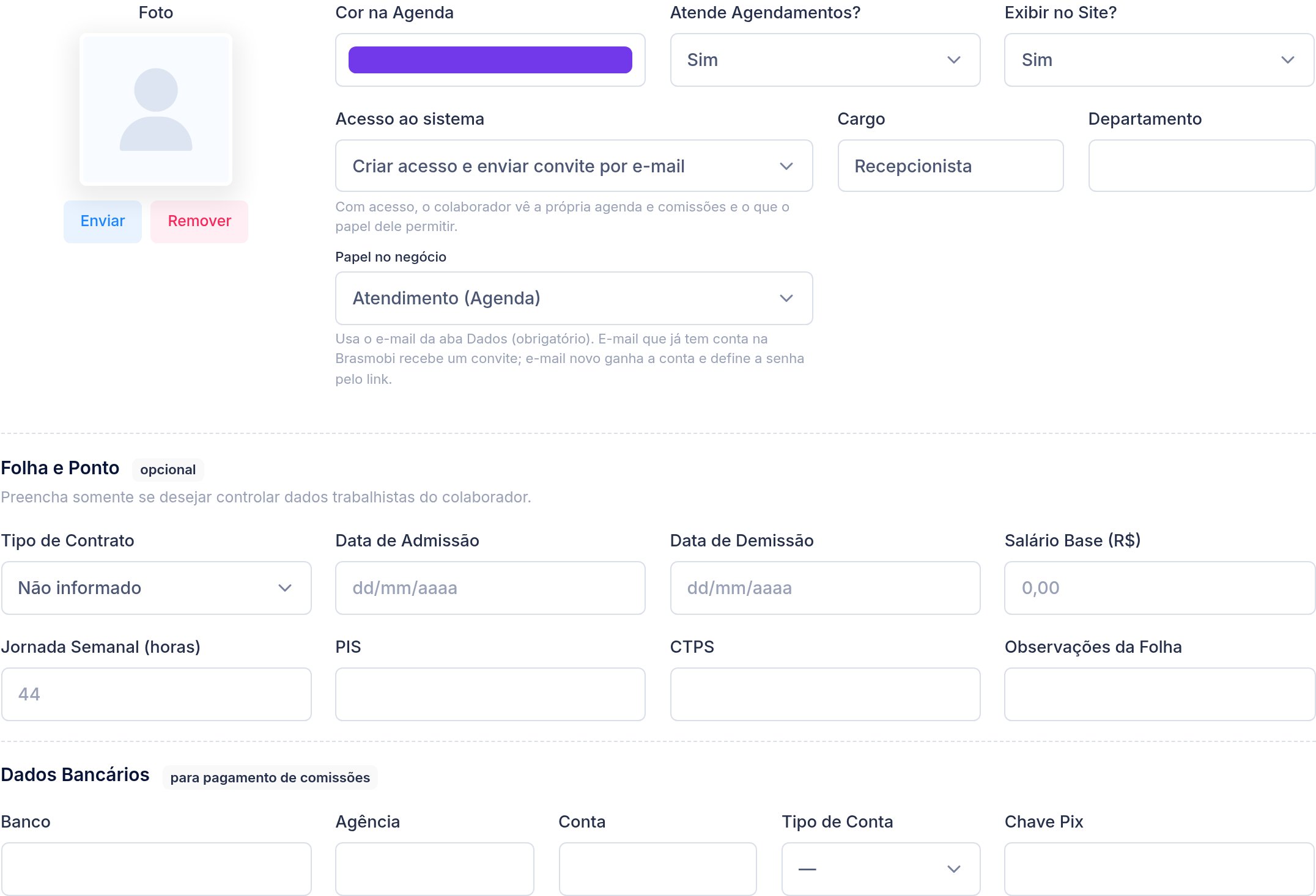Image resolution: width=1316 pixels, height=896 pixels.
Task: Click the empty Departamento field
Action: click(x=1202, y=166)
